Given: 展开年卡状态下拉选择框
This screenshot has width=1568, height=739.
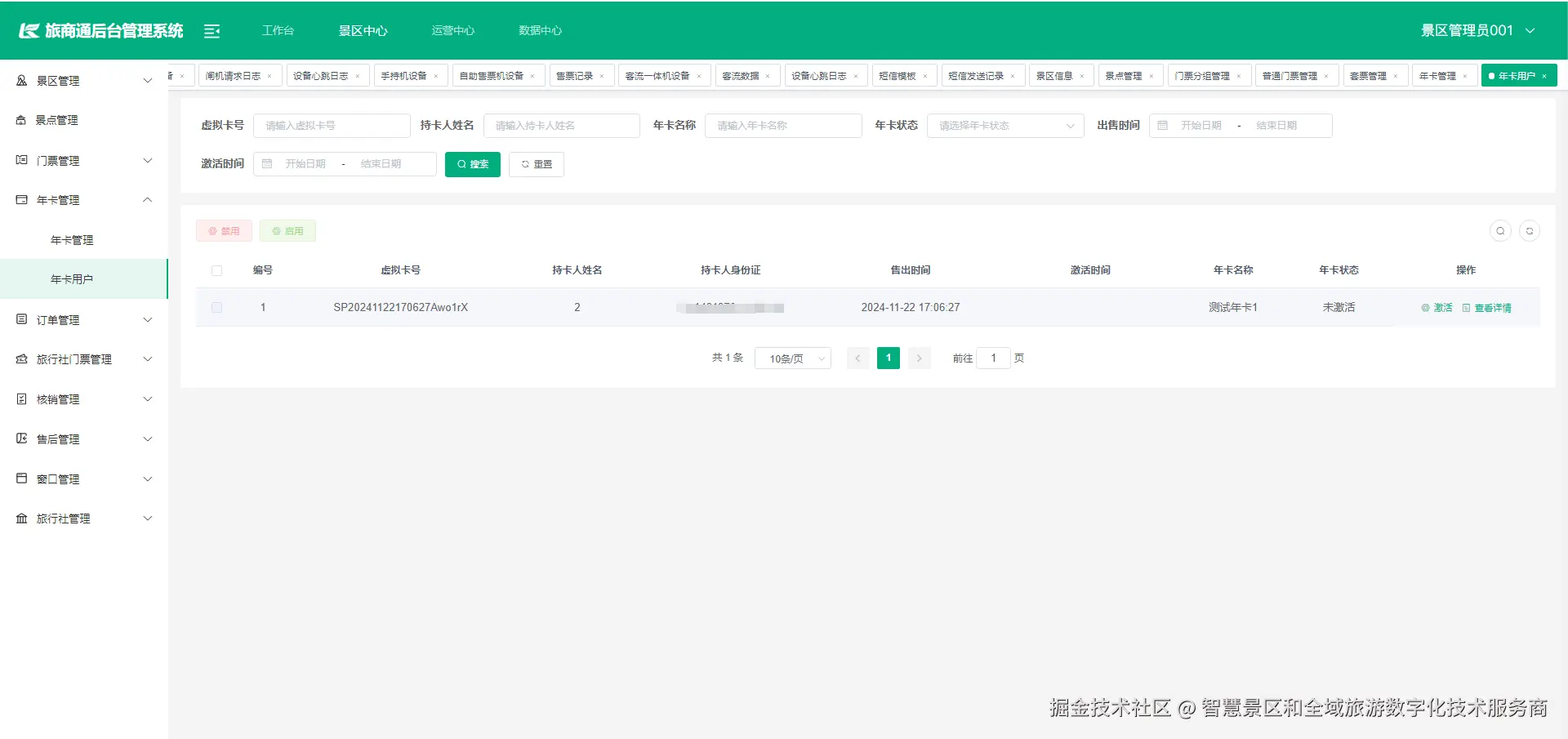Looking at the screenshot, I should point(1005,126).
